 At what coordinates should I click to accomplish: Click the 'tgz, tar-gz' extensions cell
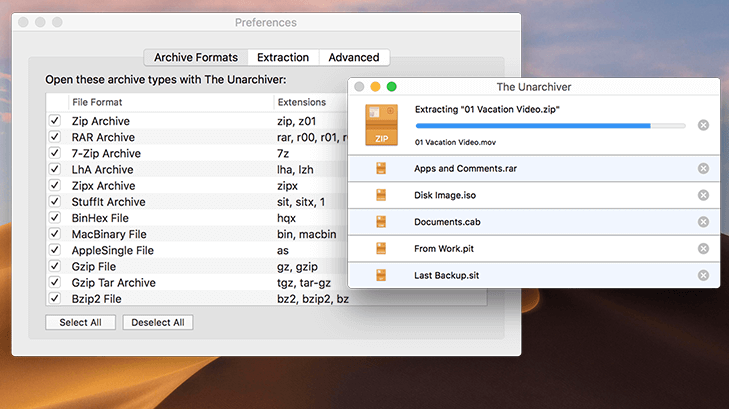(x=304, y=283)
